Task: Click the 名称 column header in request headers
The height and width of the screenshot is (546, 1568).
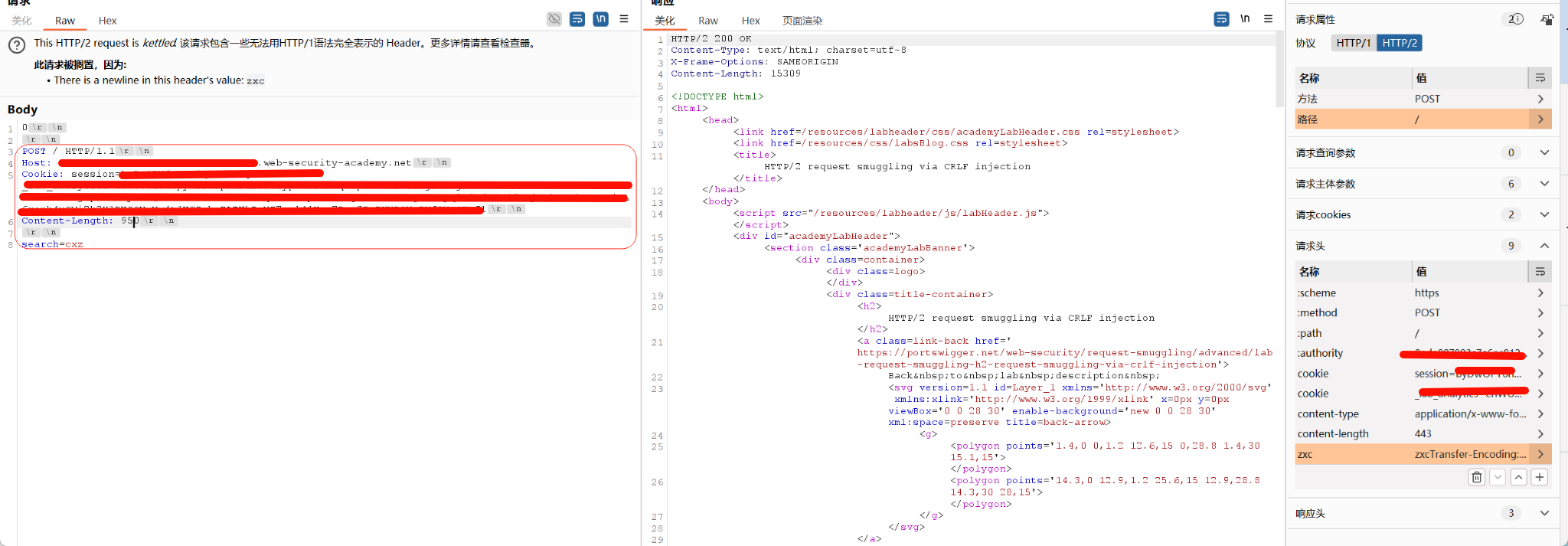Action: pos(1353,272)
